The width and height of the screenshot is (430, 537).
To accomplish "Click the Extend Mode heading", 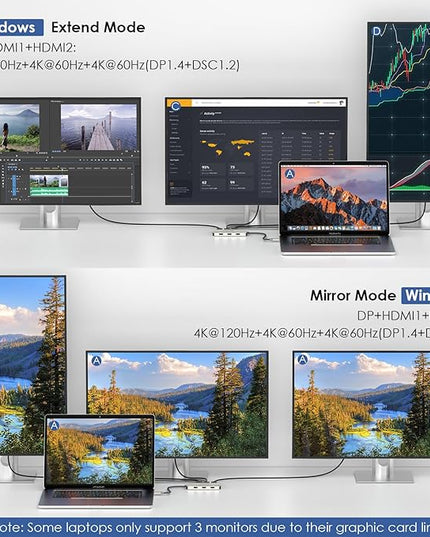I will (98, 27).
